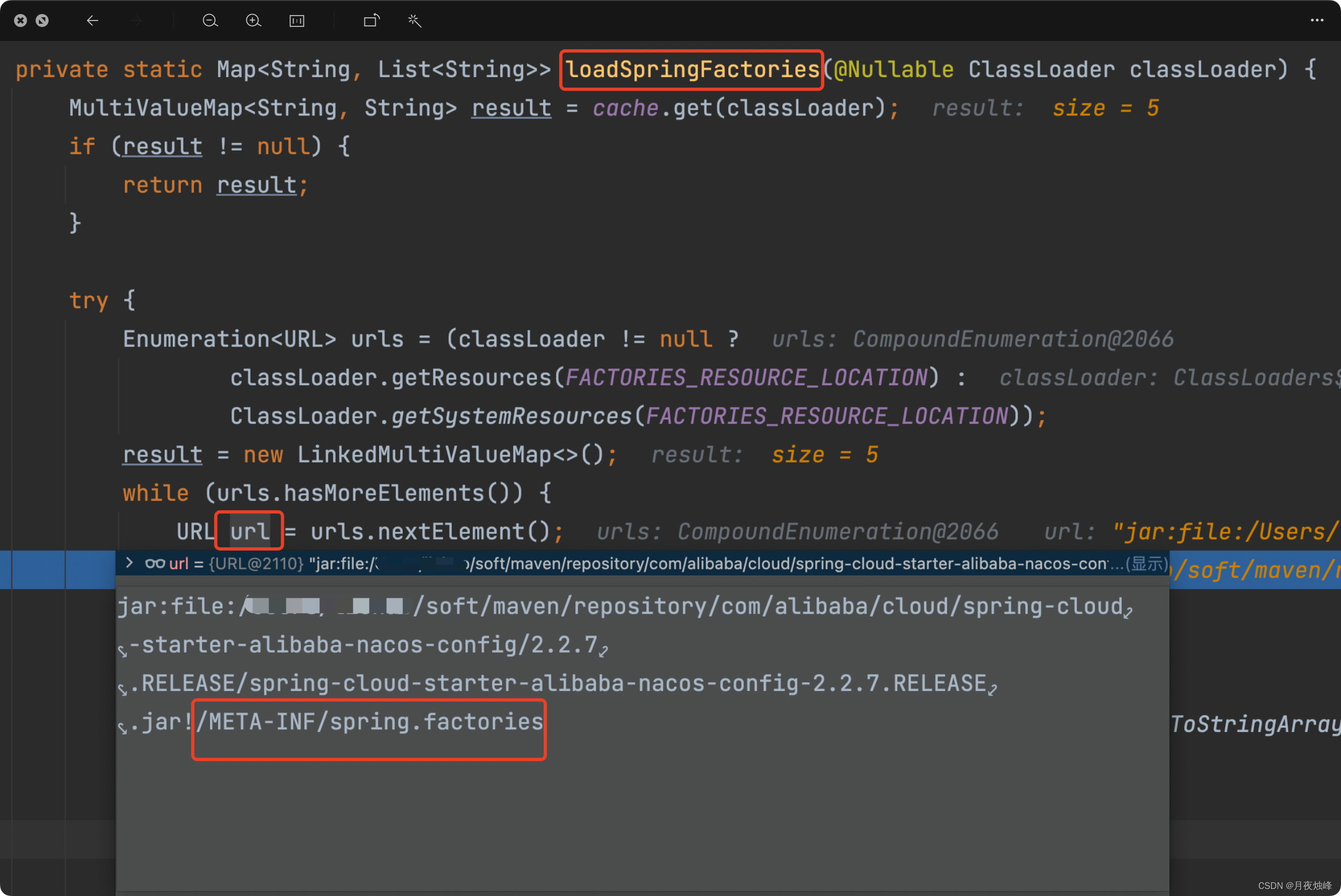Click the cache field reference
Image resolution: width=1341 pixels, height=896 pixels.
(625, 108)
